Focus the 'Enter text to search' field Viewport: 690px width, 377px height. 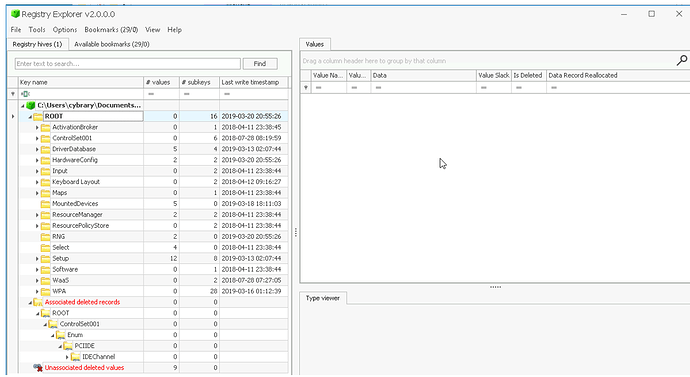pyautogui.click(x=128, y=64)
